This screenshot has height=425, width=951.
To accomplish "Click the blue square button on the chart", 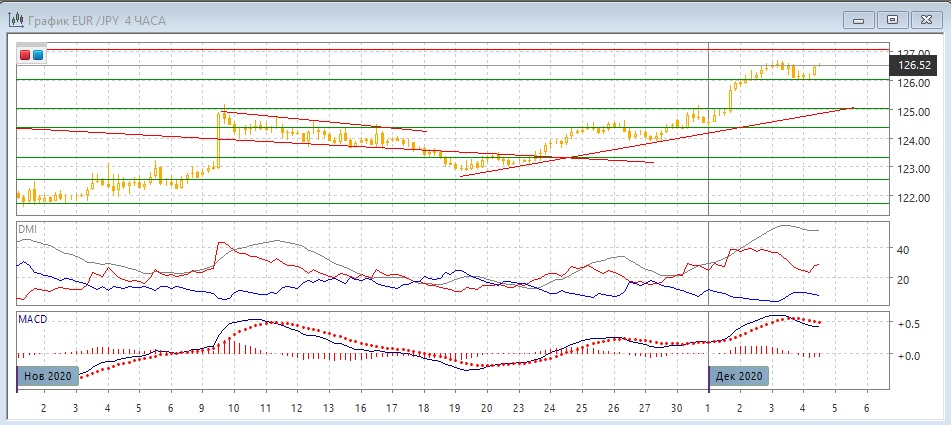I will [x=38, y=56].
